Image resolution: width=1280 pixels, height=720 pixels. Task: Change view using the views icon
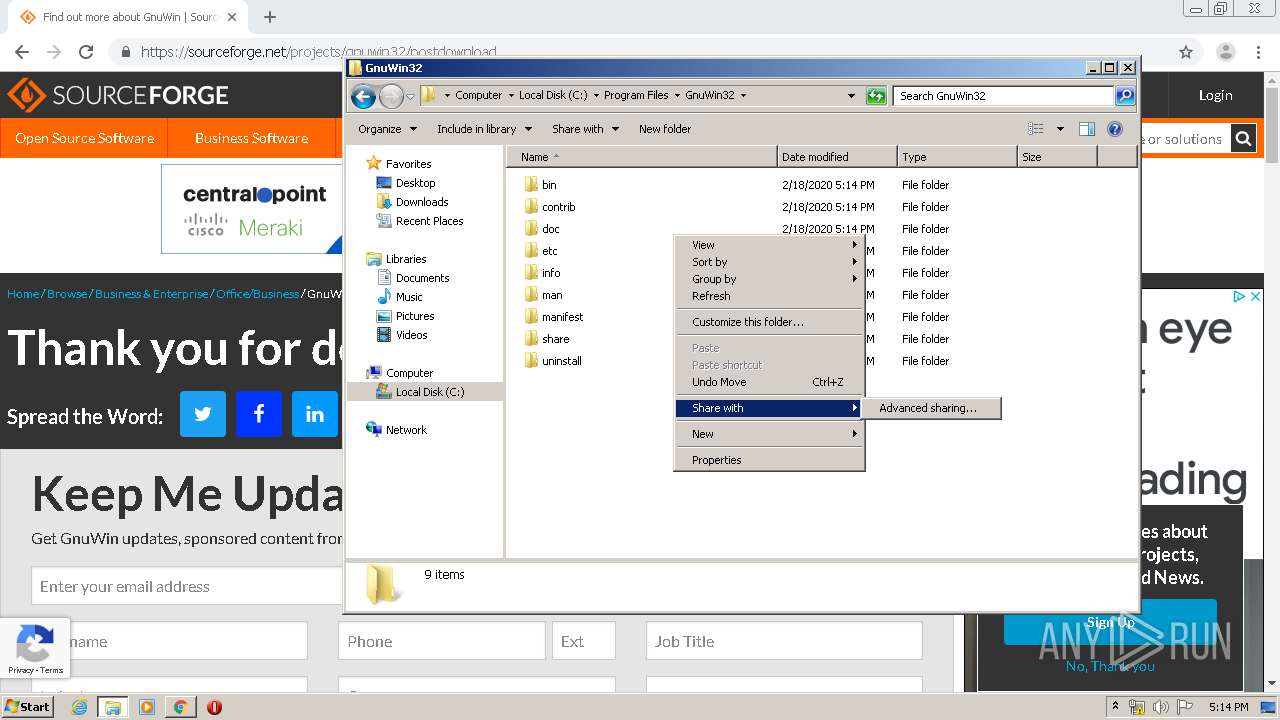(x=1036, y=129)
